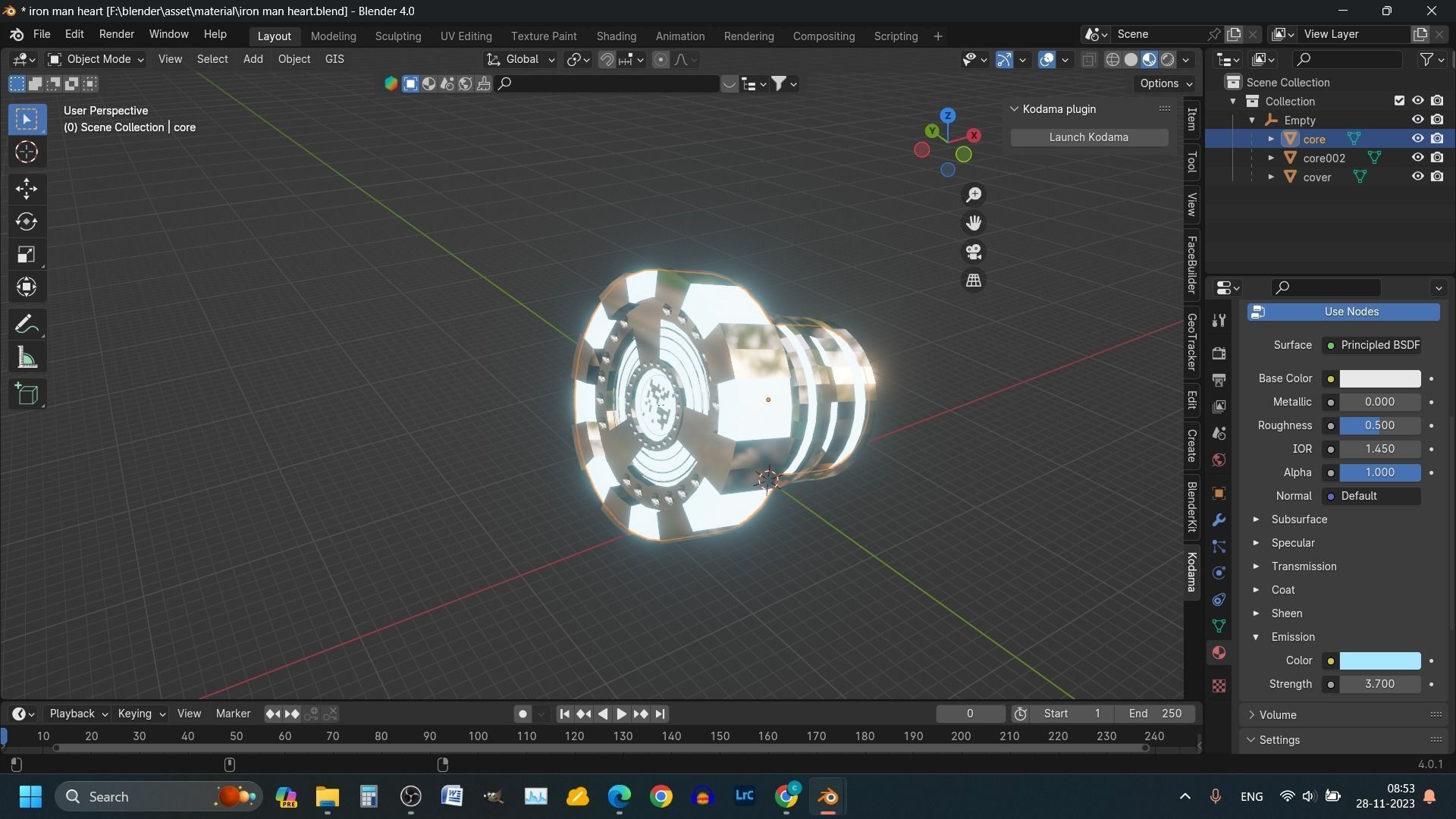Jump to timeline start frame
1456x819 pixels.
pyautogui.click(x=564, y=714)
